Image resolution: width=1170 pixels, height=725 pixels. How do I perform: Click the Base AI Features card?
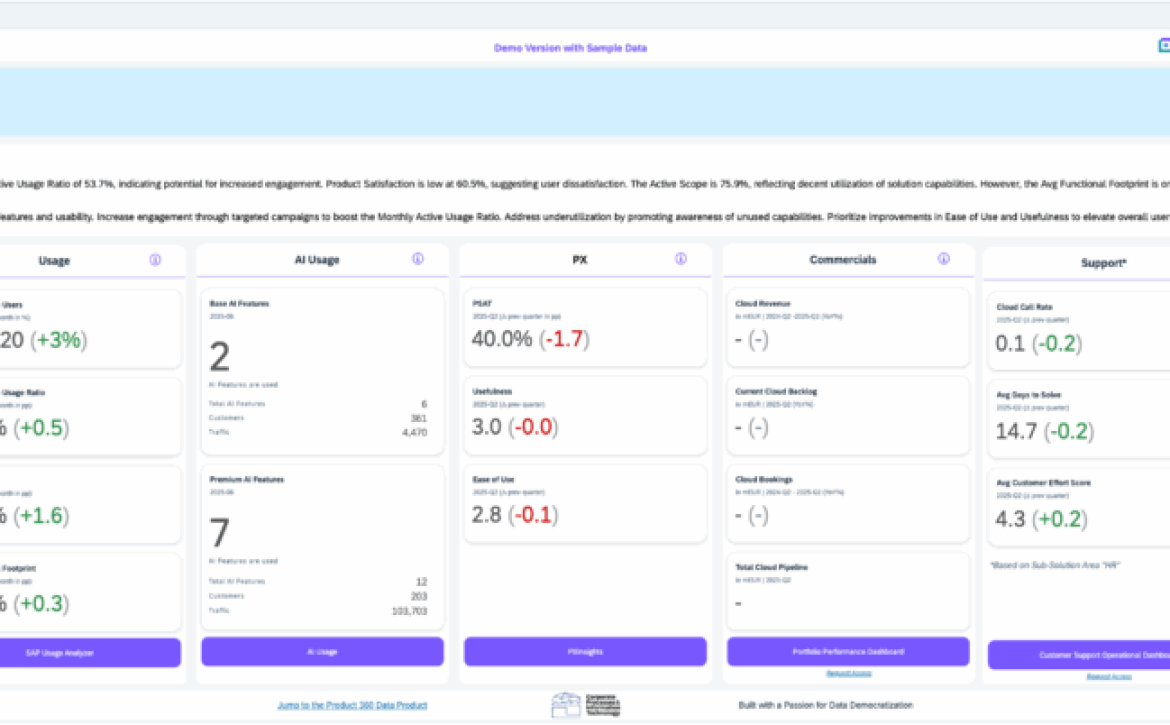pyautogui.click(x=322, y=371)
